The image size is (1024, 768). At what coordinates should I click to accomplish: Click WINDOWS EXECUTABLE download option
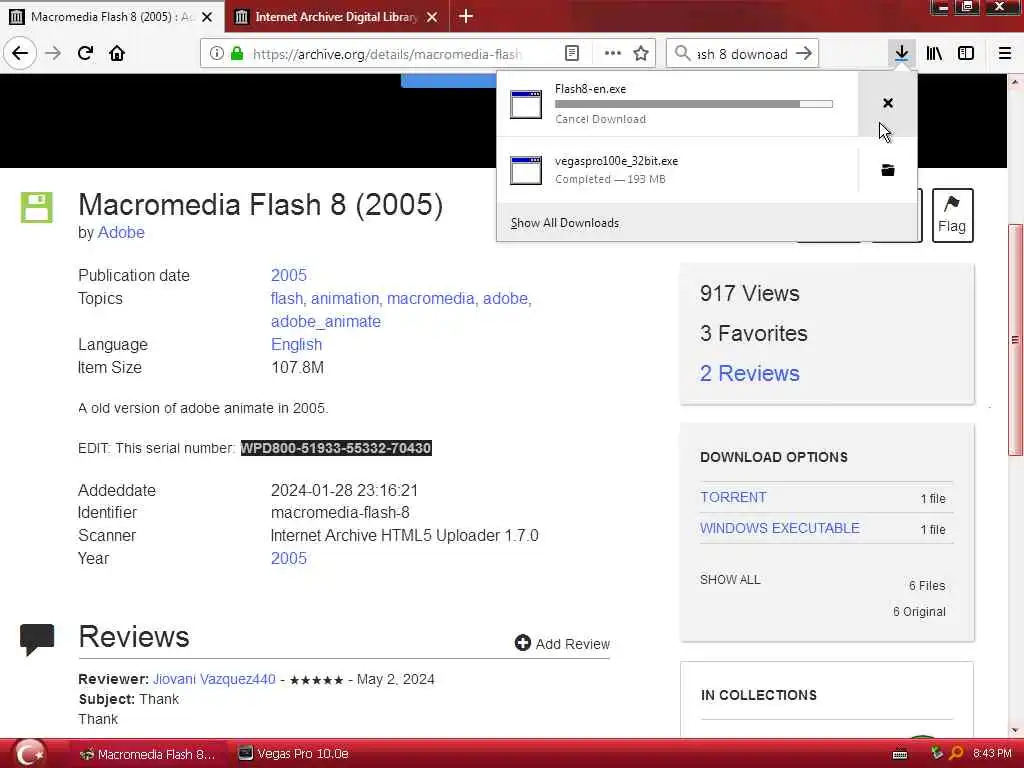tap(780, 528)
